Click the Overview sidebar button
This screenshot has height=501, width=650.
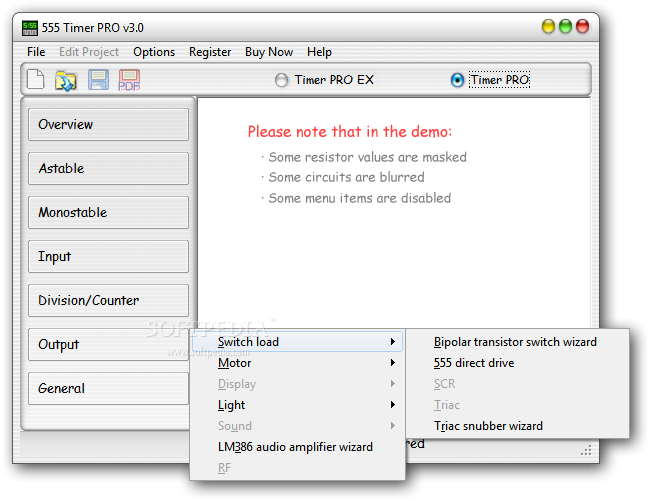point(108,124)
